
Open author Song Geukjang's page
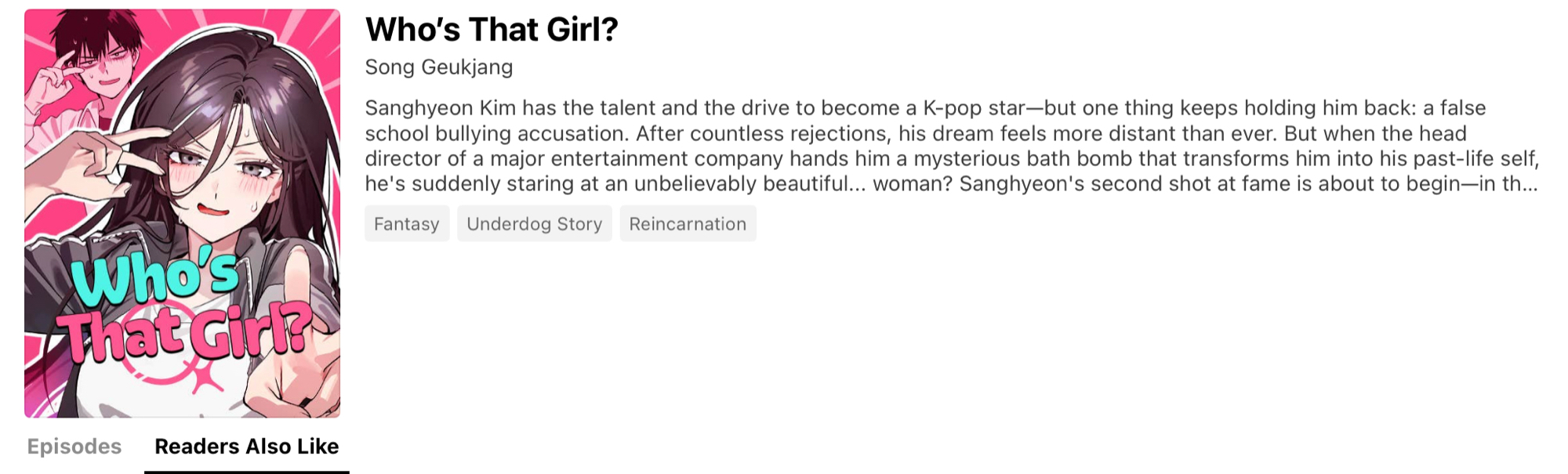(x=438, y=67)
